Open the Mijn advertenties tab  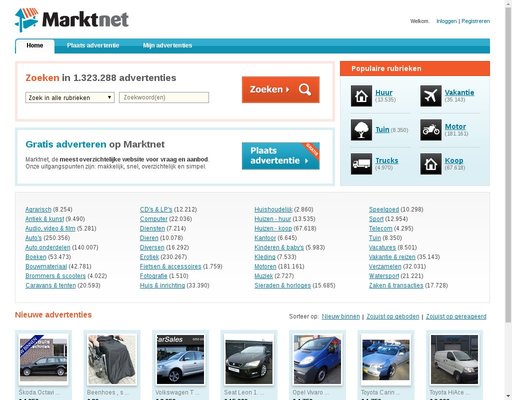pos(167,46)
